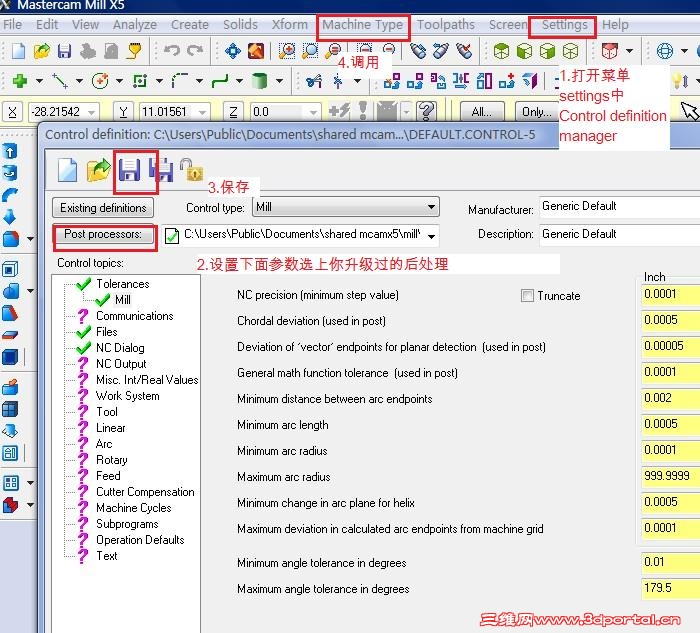The width and height of the screenshot is (700, 633).
Task: Click the globe icon in top toolbar
Action: coord(665,51)
